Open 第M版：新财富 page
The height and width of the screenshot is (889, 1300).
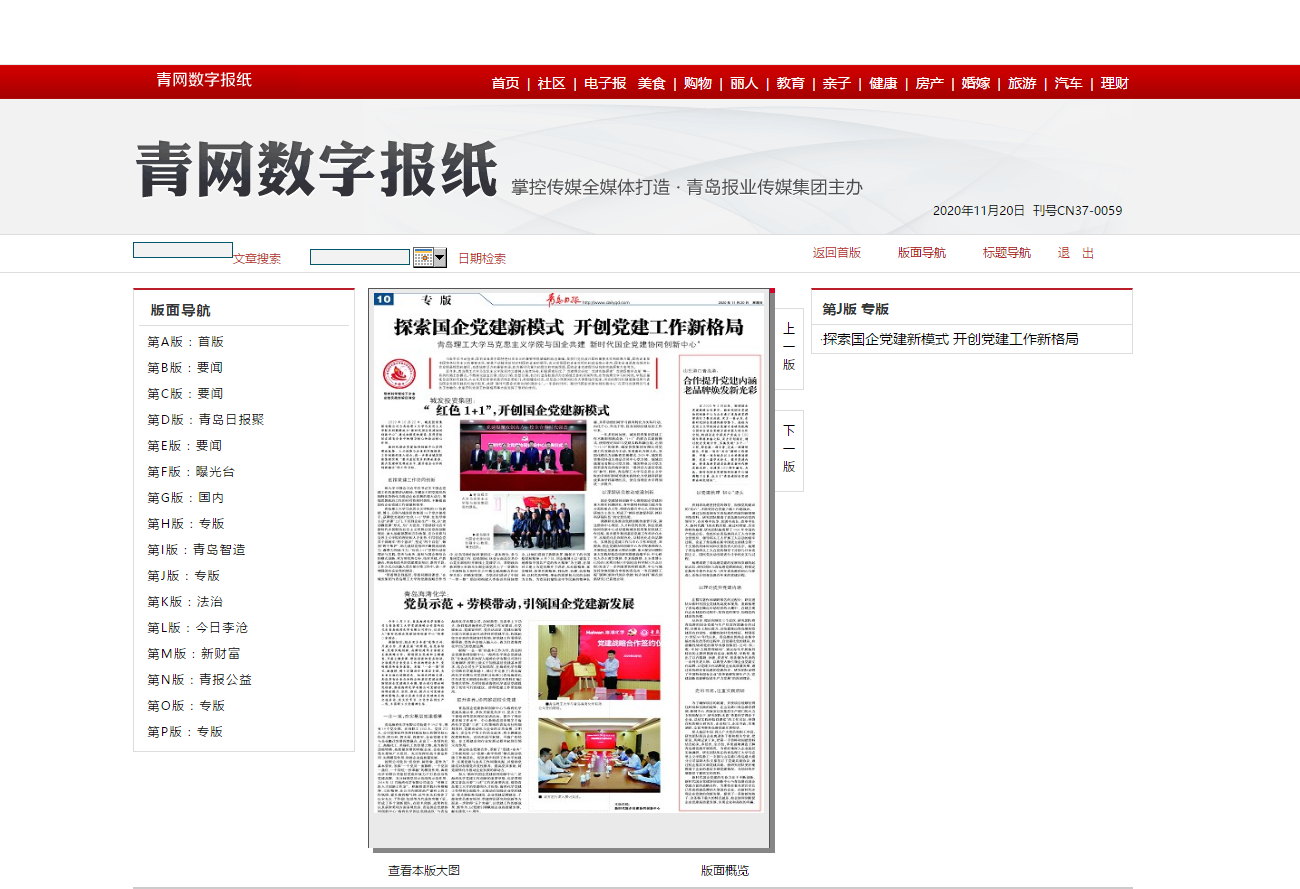pos(194,654)
